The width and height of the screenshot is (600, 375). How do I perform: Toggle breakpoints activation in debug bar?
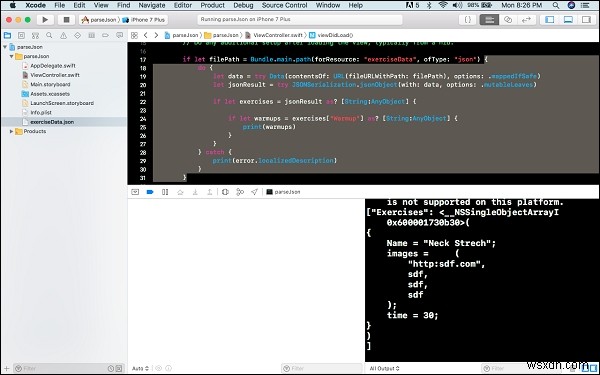pos(150,192)
